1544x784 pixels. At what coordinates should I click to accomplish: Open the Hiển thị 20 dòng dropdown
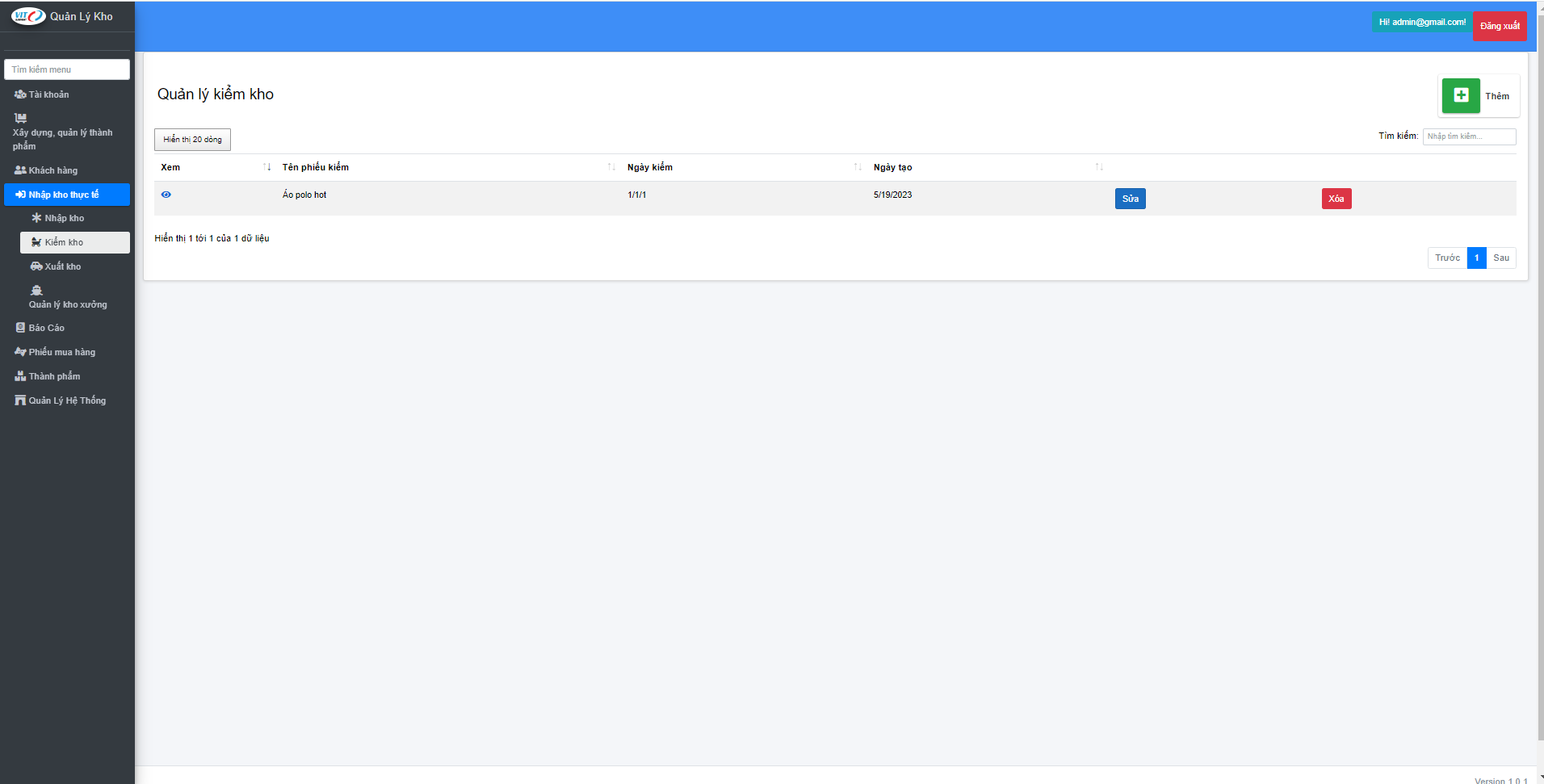tap(192, 140)
